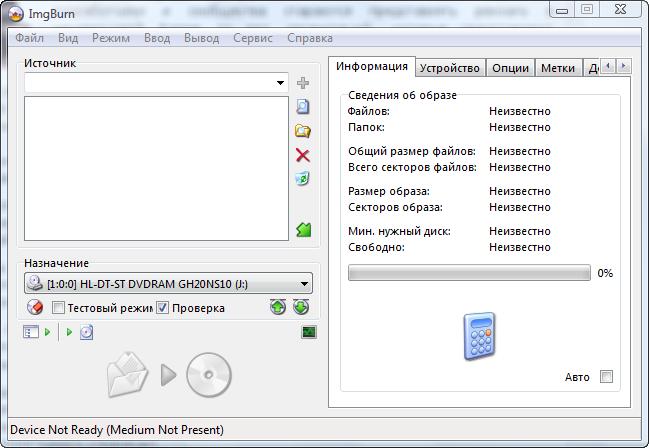This screenshot has width=649, height=448.
Task: Click the large disc image icon
Action: pyautogui.click(x=209, y=375)
